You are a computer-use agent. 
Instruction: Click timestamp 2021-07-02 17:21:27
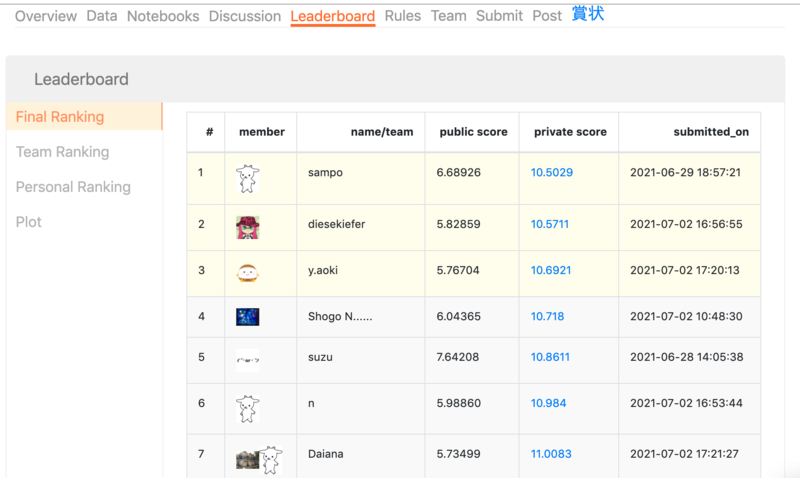[684, 454]
